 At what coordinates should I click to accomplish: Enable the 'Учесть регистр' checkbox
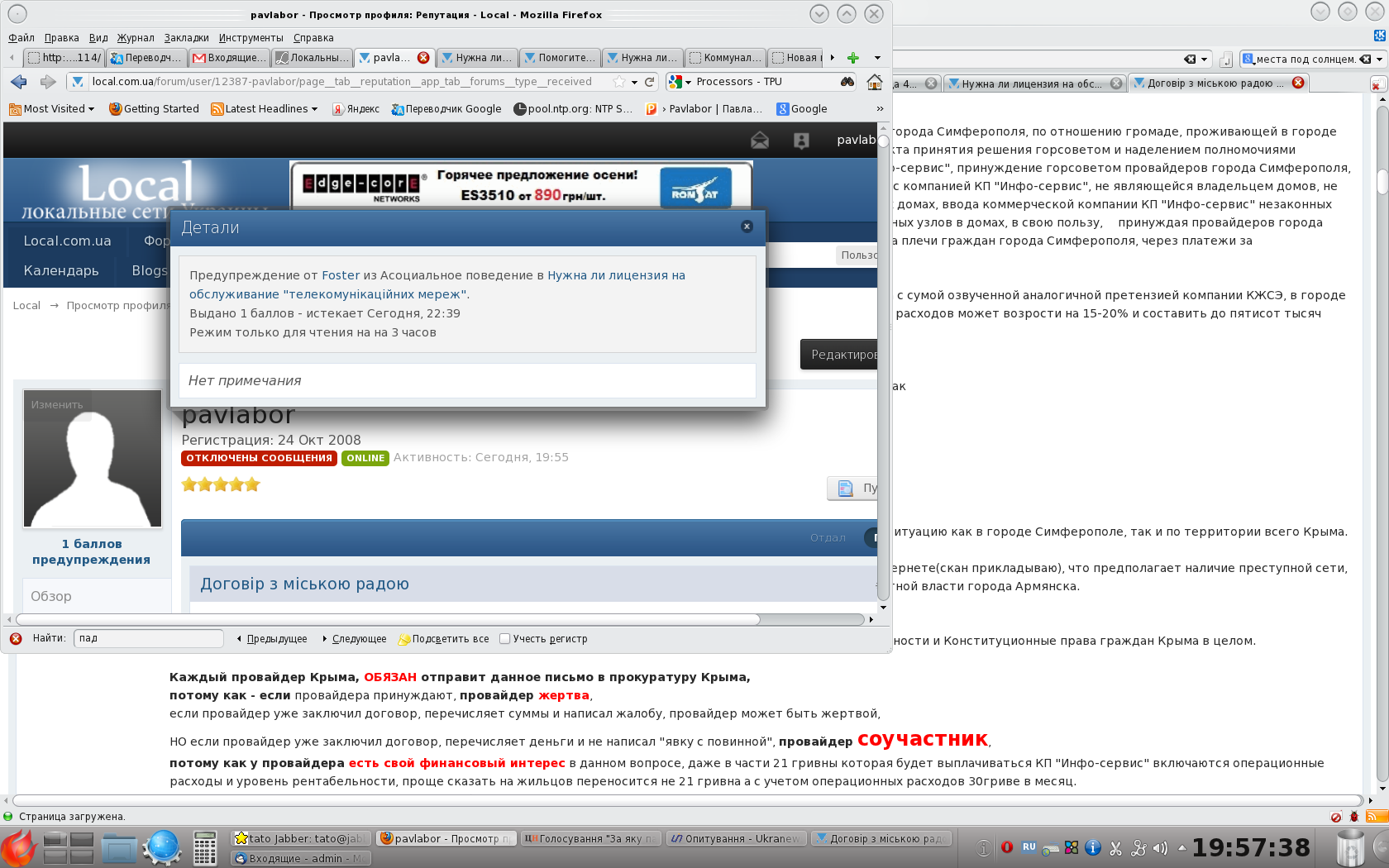(505, 639)
